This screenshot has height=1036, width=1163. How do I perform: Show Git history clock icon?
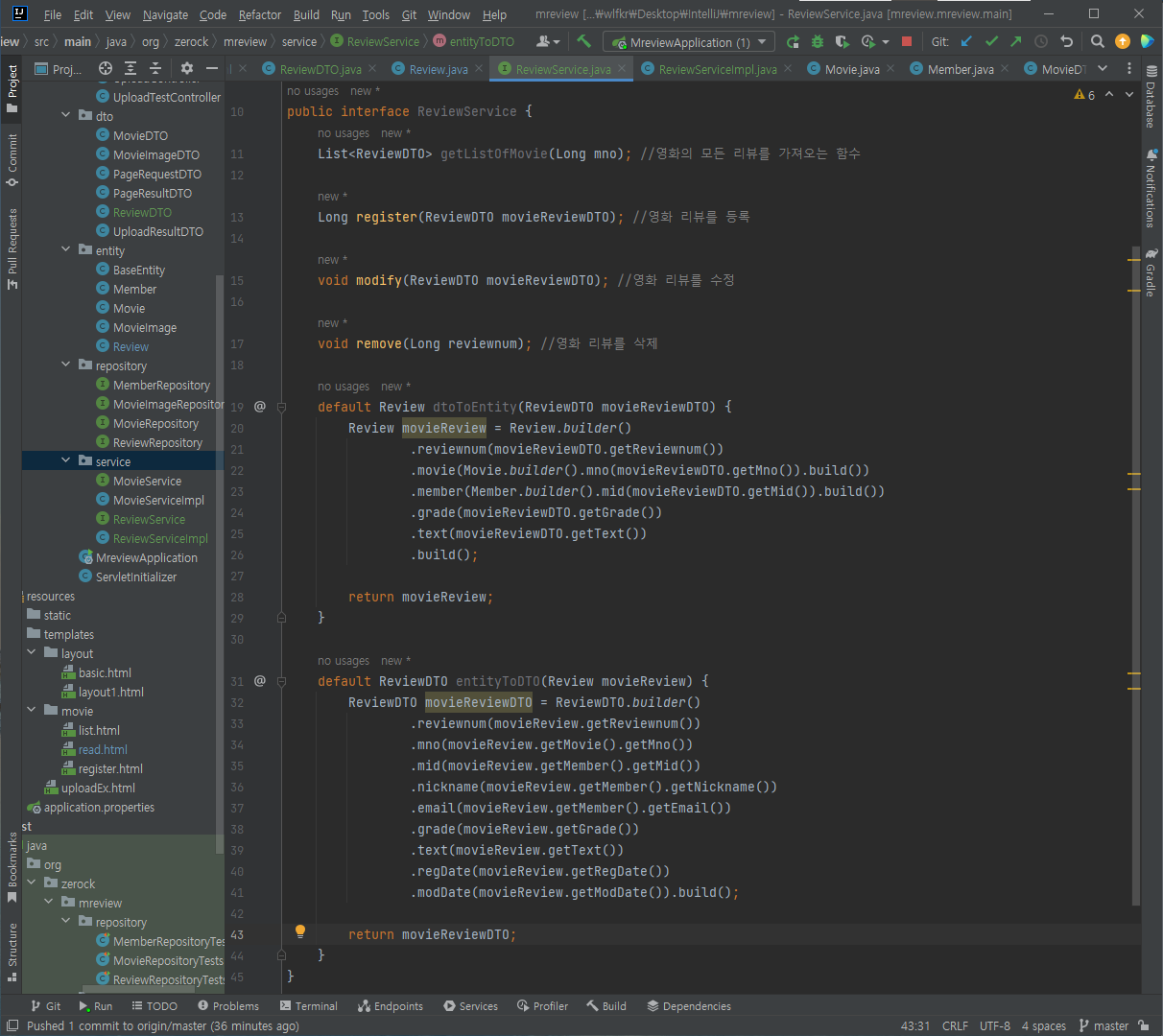click(x=1041, y=41)
